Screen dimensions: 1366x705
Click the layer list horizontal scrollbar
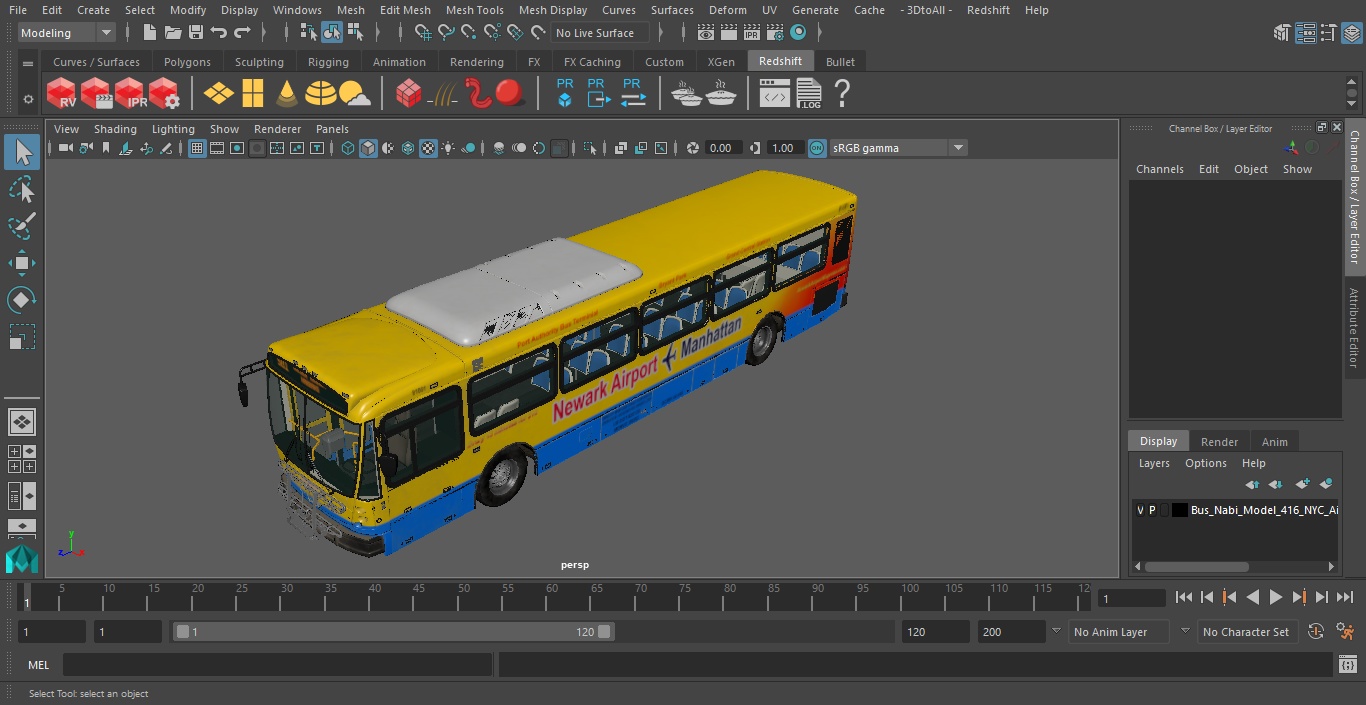tap(1197, 566)
